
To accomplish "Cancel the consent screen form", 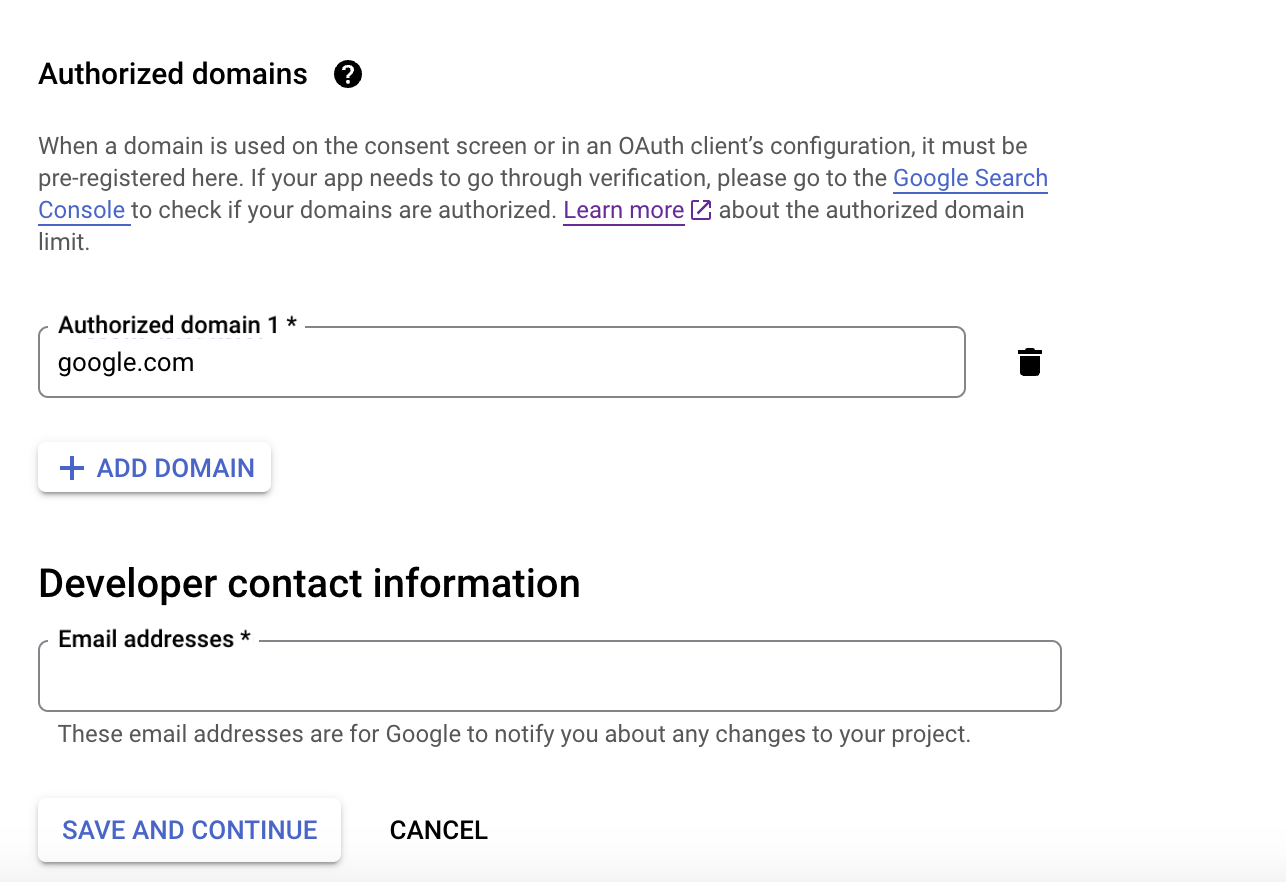I will pyautogui.click(x=439, y=830).
